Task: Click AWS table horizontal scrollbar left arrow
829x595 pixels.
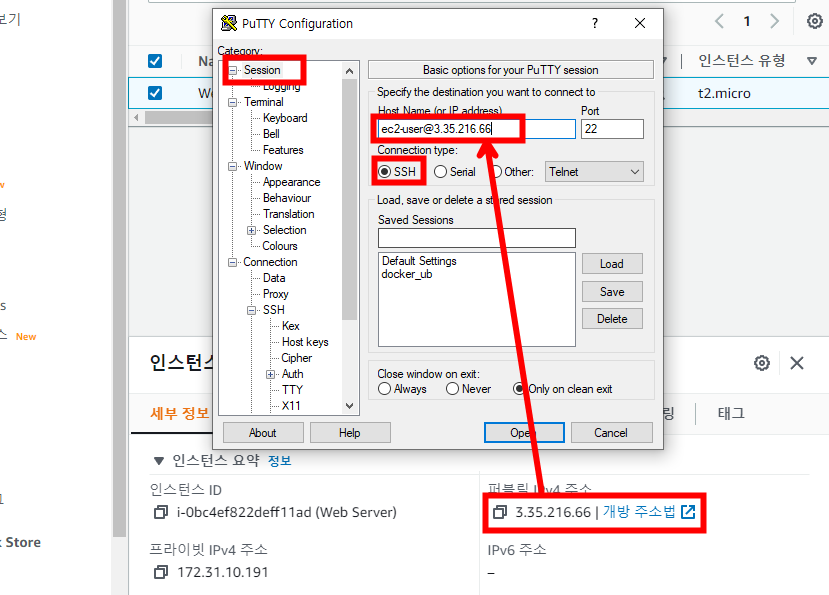Action: [136, 117]
